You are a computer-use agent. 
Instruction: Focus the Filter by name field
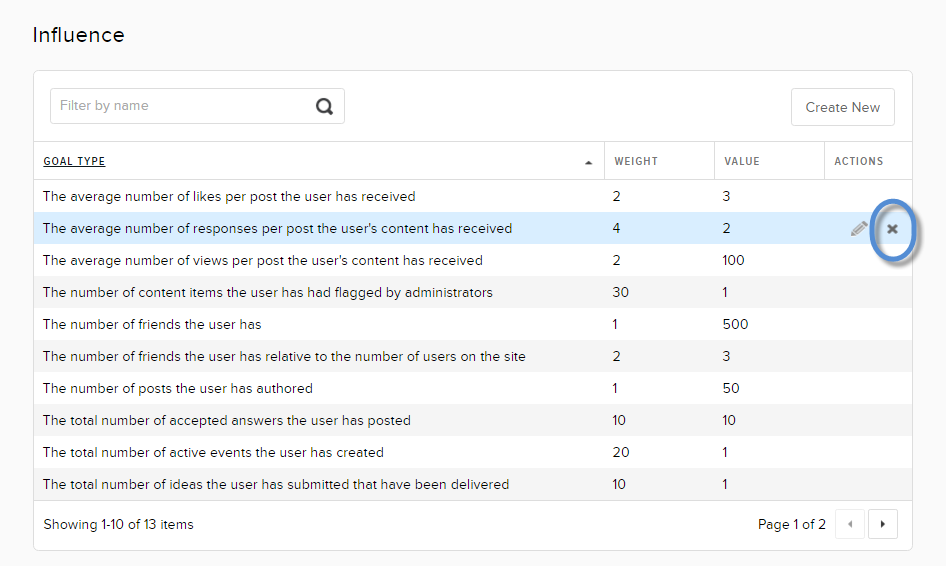point(180,106)
